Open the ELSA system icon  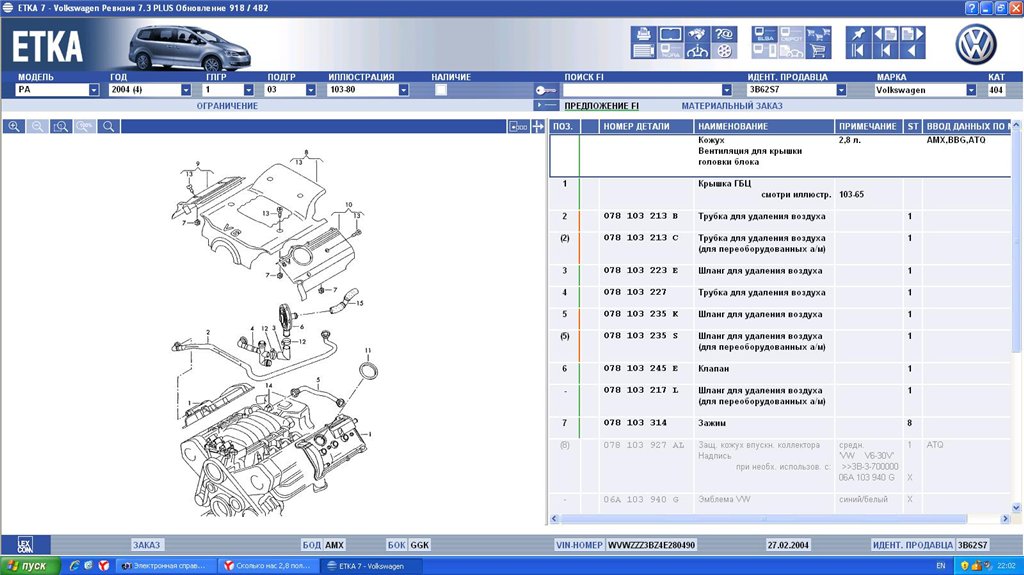click(764, 34)
